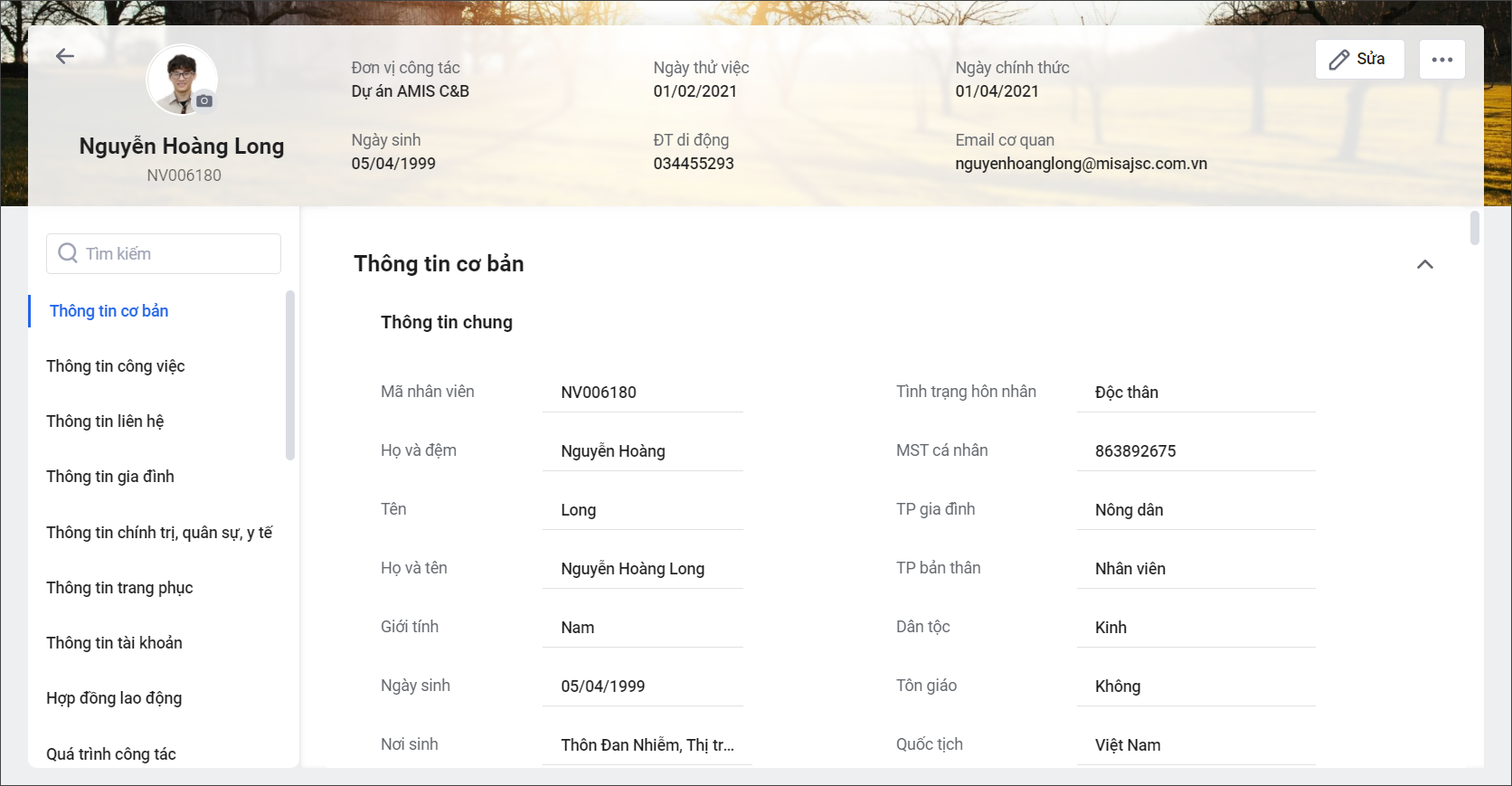Viewport: 1512px width, 786px height.
Task: Click the sidebar menu scrollbar
Action: [x=290, y=374]
